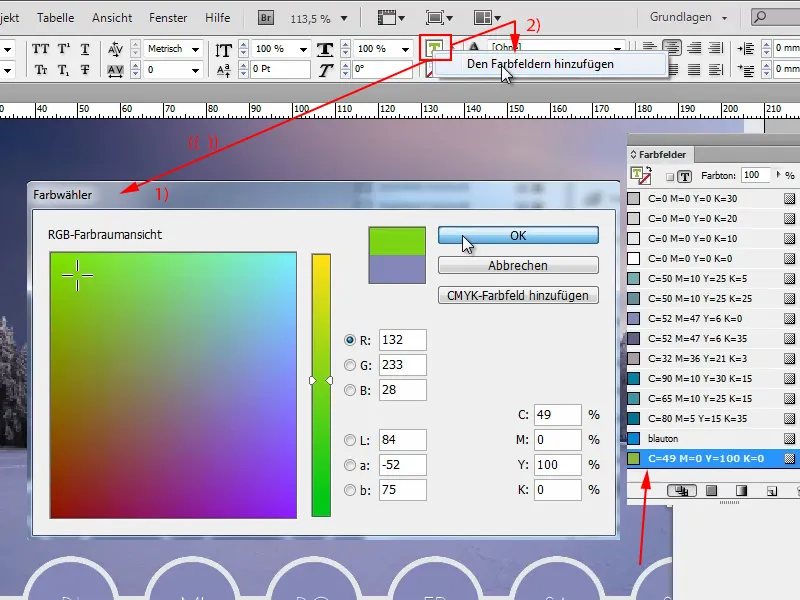Toggle underline text formatting icon
This screenshot has height=600, width=800.
coord(85,49)
